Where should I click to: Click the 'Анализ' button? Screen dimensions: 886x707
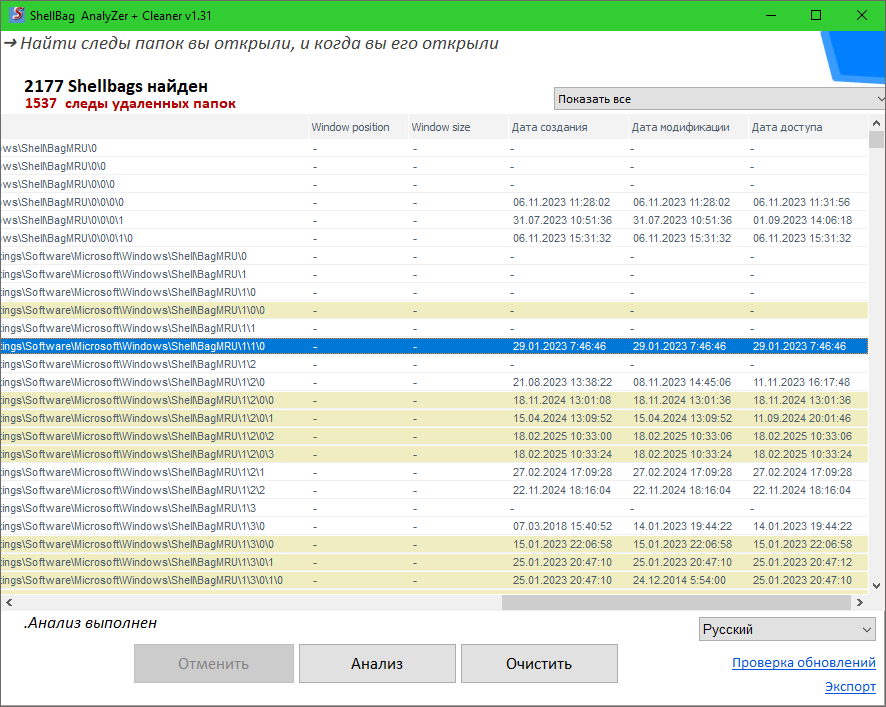coord(377,663)
